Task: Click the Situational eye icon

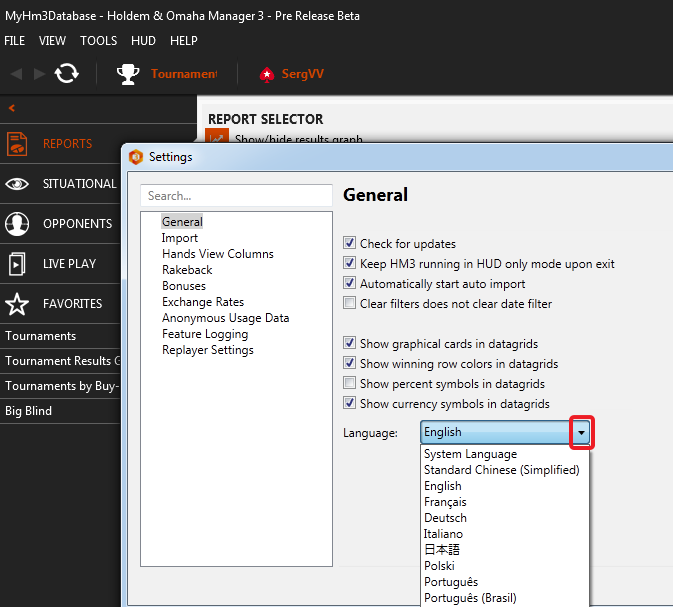Action: (17, 184)
